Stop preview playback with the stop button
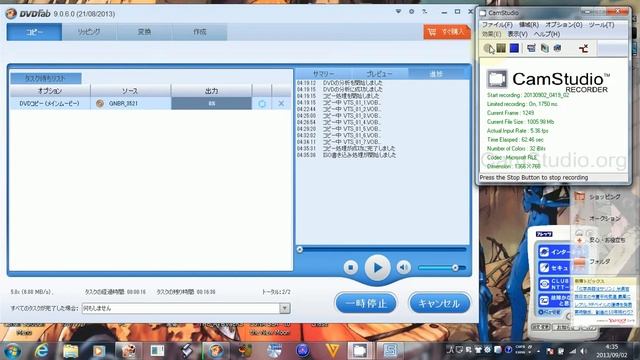Image resolution: width=640 pixels, height=360 pixels. (x=351, y=267)
